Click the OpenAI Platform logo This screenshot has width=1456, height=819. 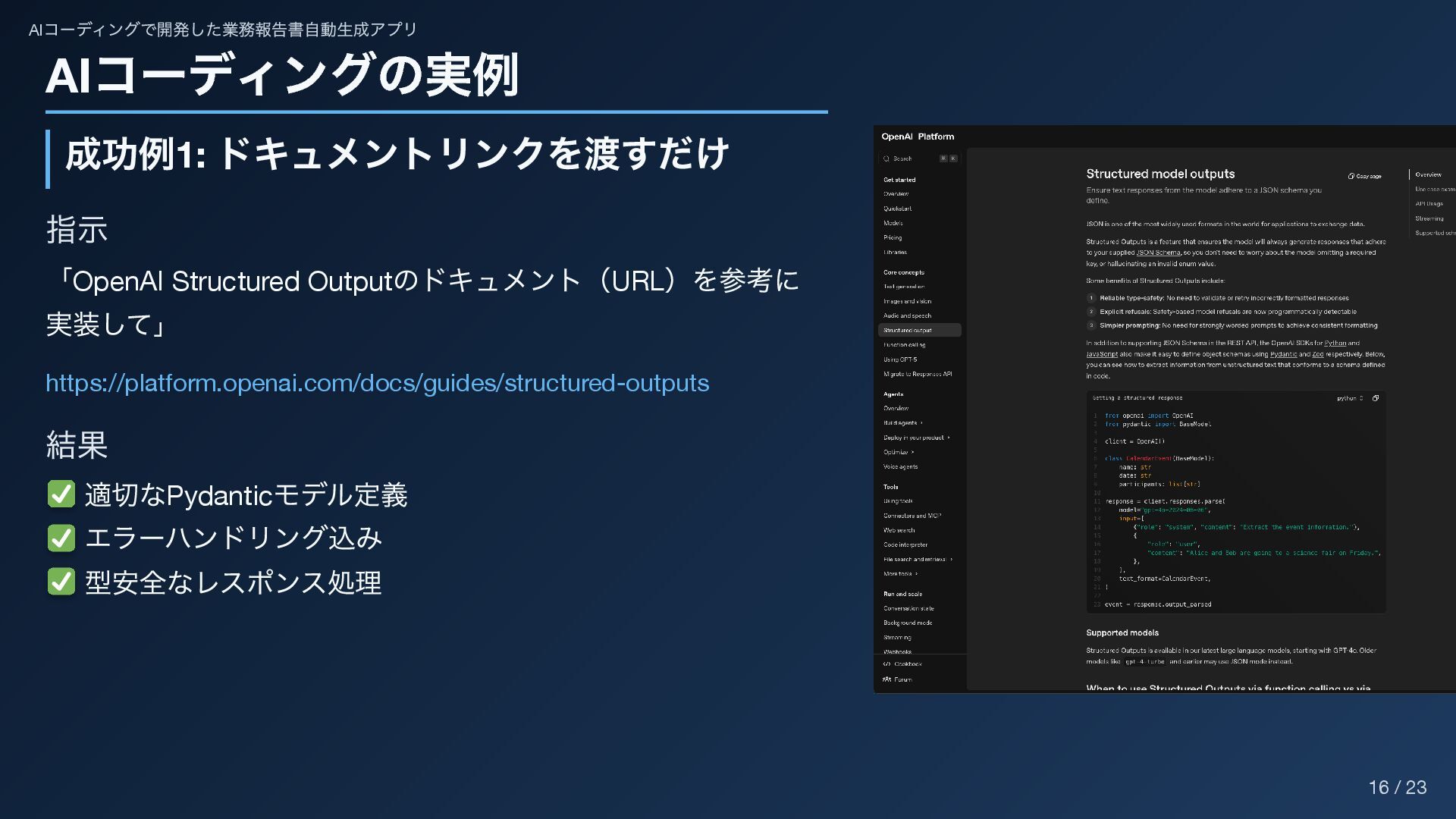coord(918,136)
